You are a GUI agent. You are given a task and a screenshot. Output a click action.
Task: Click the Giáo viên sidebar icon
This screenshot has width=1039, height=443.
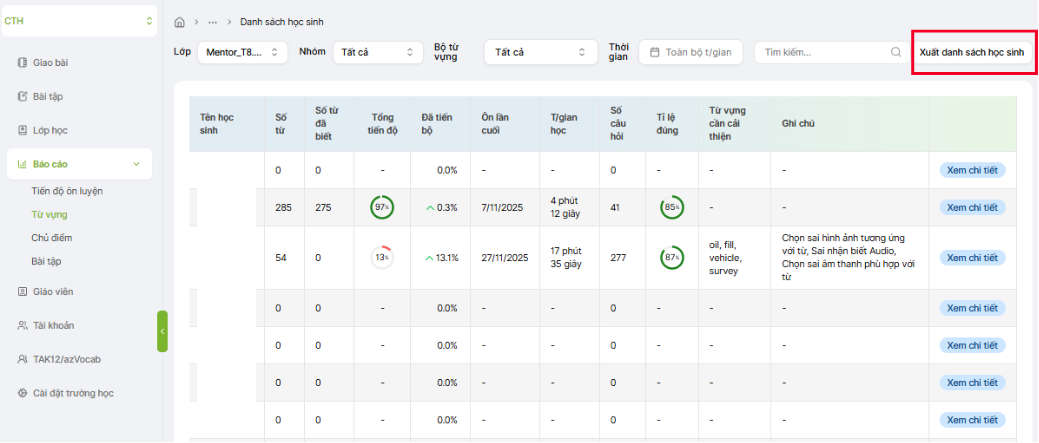pos(22,292)
